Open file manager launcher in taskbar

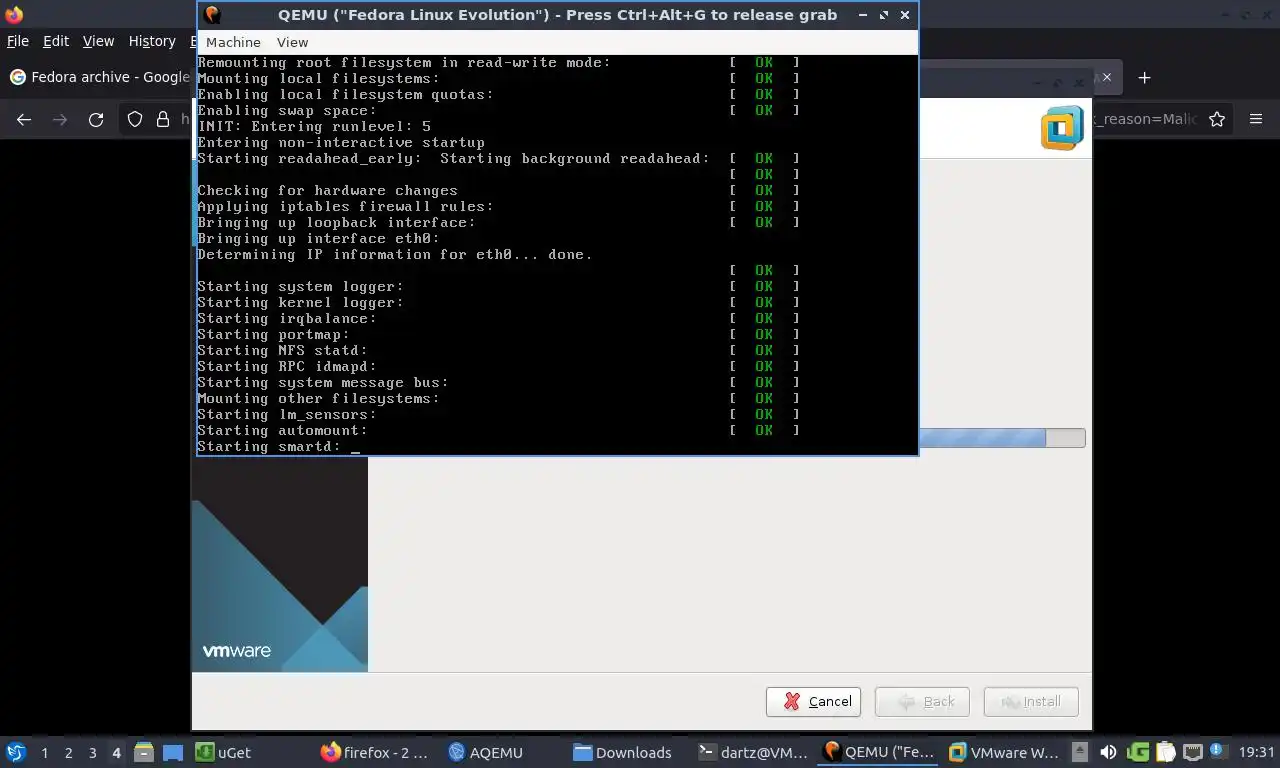click(143, 752)
